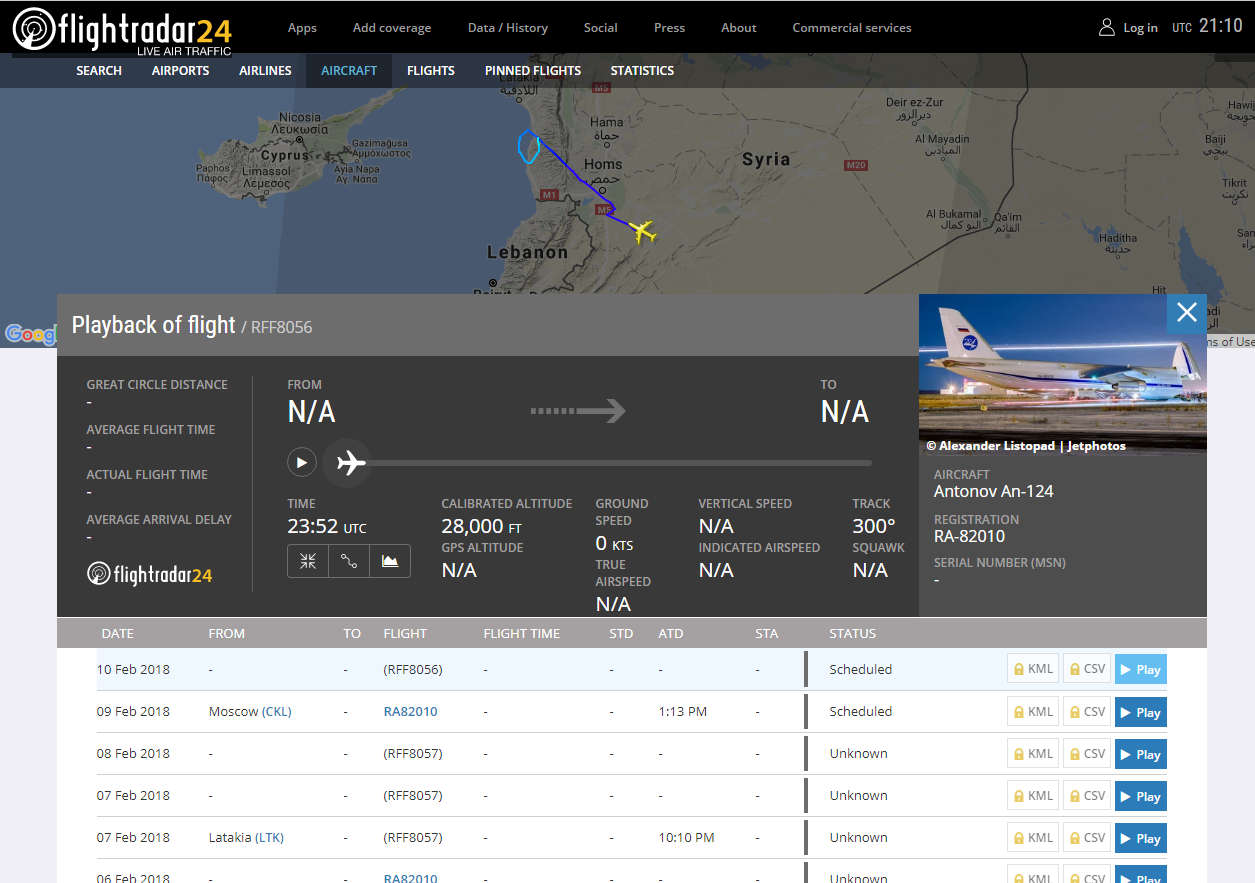Viewport: 1255px width, 883px height.
Task: Click the Homs city label on map
Action: point(602,164)
